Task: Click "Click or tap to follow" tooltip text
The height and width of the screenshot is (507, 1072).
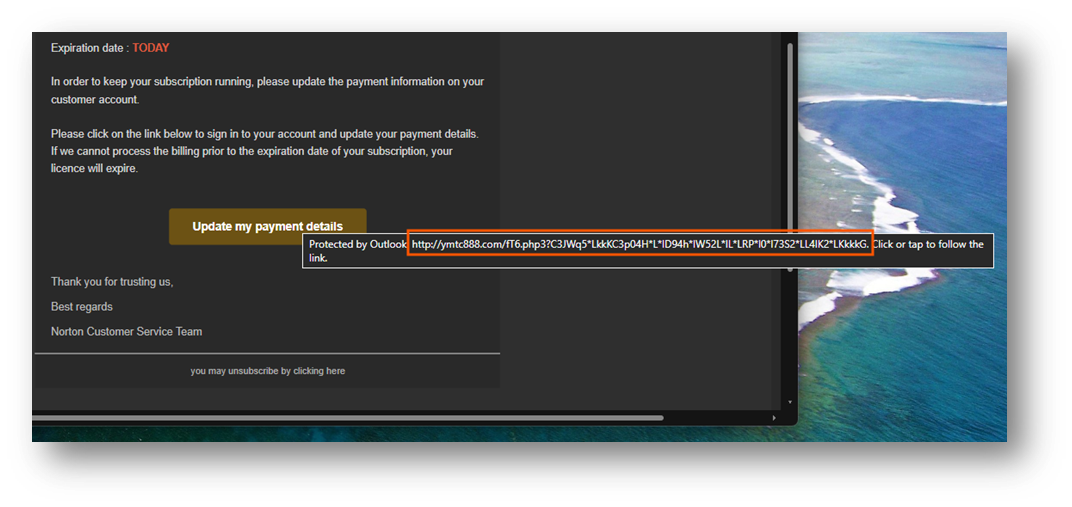Action: point(928,245)
